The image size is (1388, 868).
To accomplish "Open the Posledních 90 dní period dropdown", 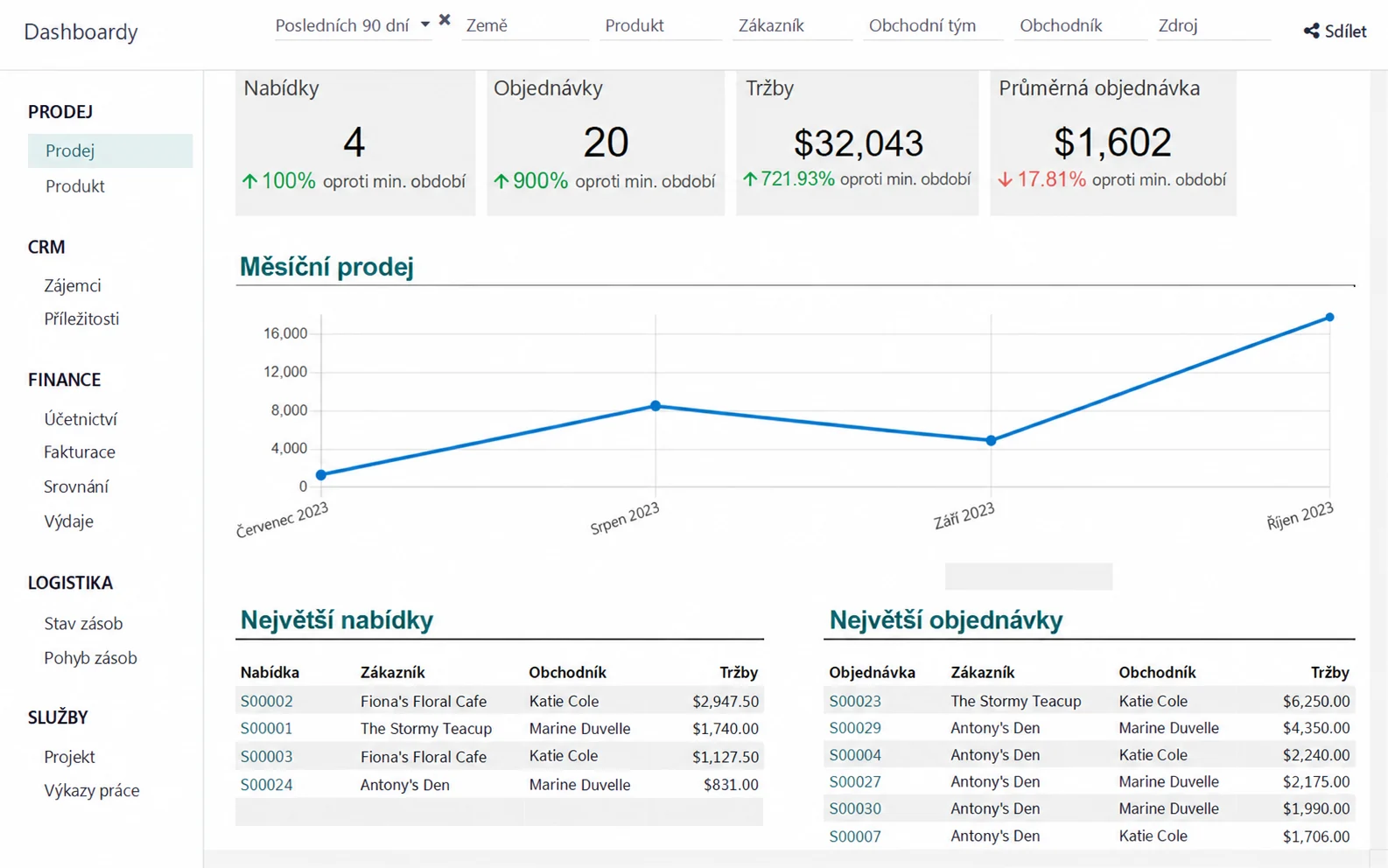I will tap(353, 26).
